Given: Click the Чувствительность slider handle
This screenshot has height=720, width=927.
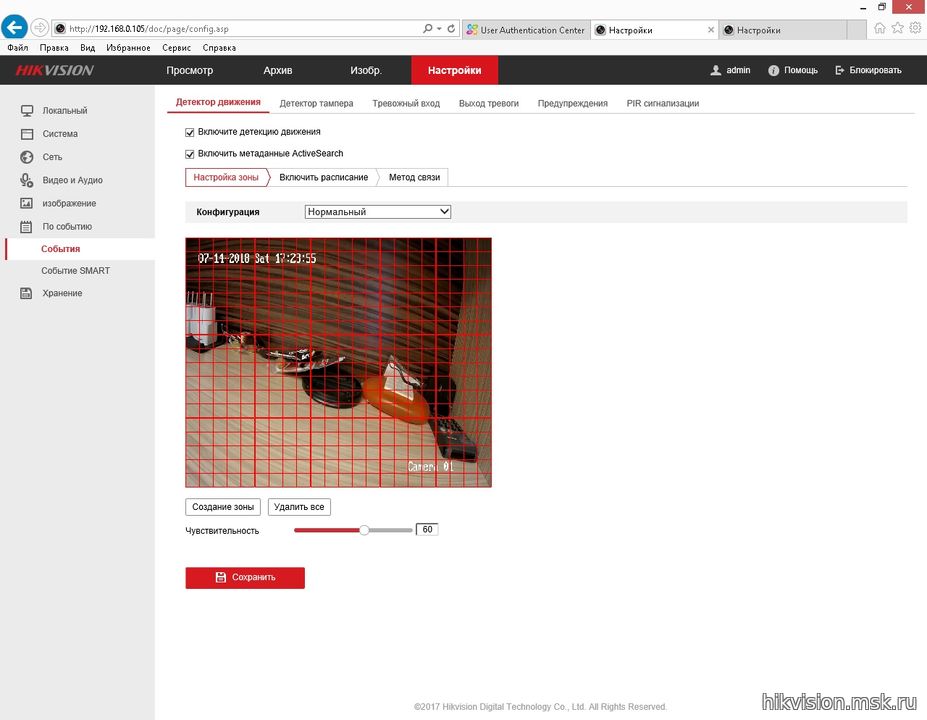Looking at the screenshot, I should 364,530.
